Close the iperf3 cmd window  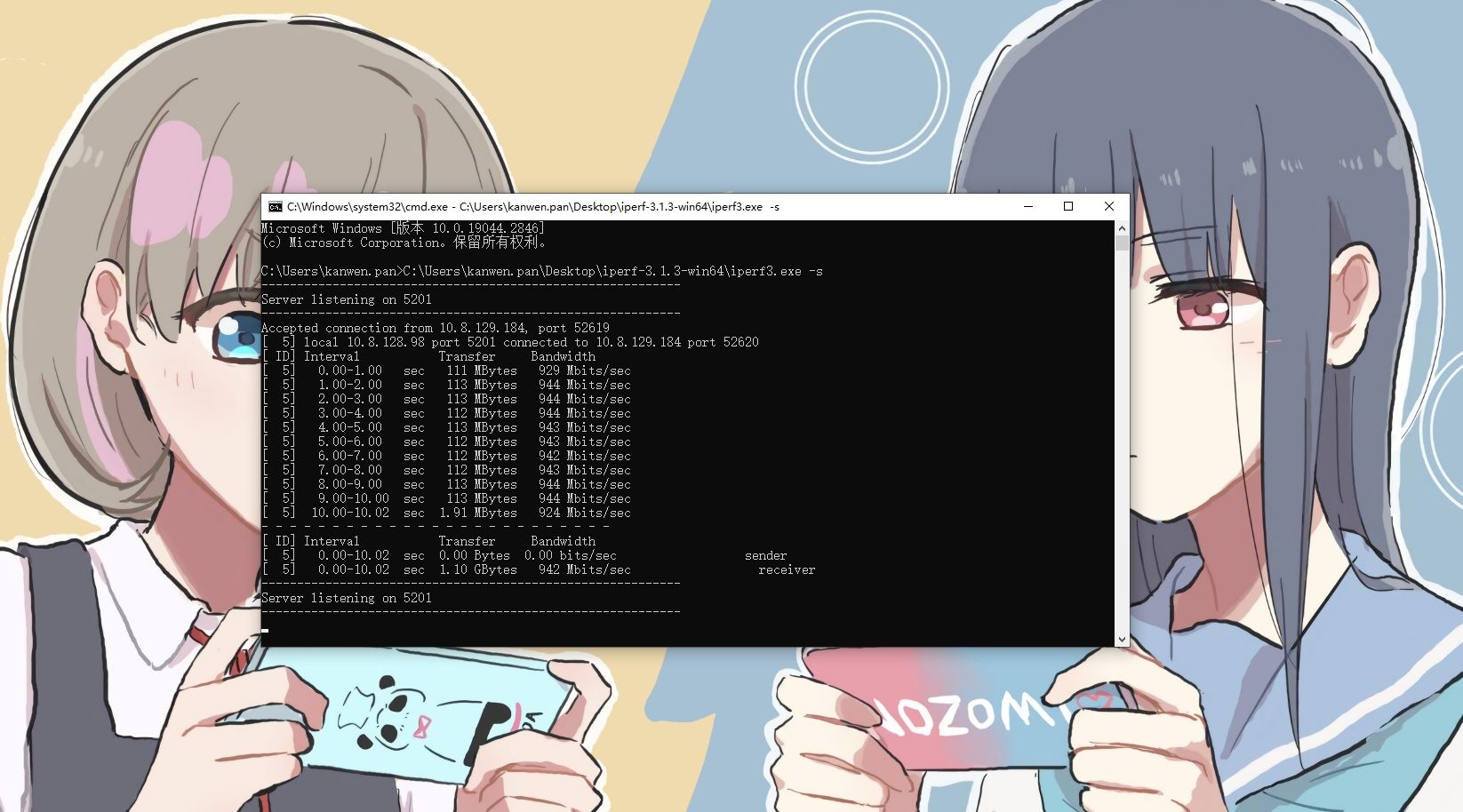click(x=1109, y=207)
